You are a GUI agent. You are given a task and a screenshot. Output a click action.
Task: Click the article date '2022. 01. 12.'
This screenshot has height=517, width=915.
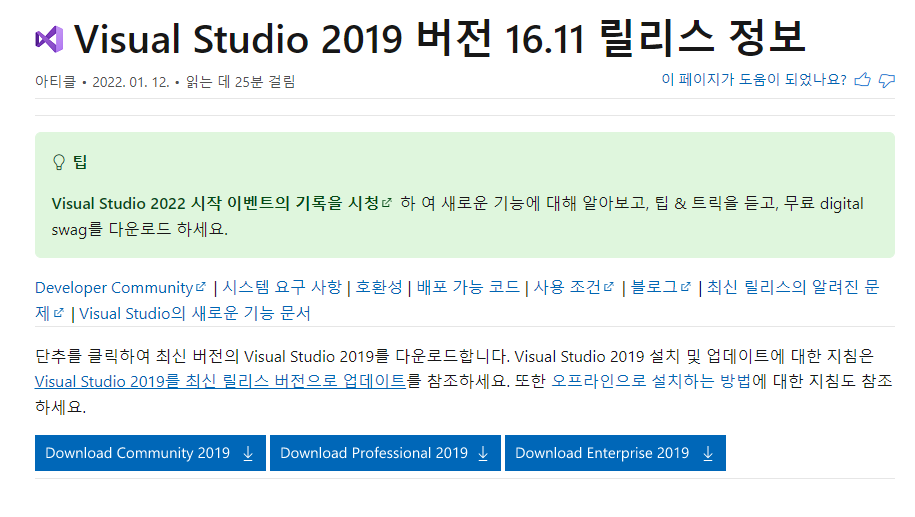131,82
